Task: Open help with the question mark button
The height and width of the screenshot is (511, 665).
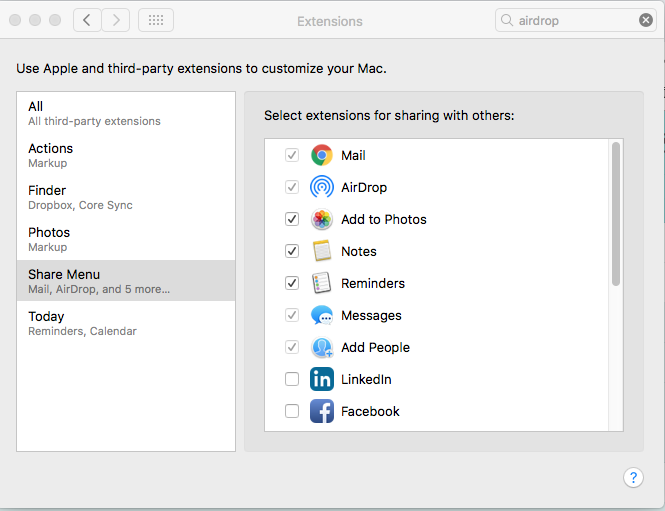Action: pyautogui.click(x=633, y=477)
